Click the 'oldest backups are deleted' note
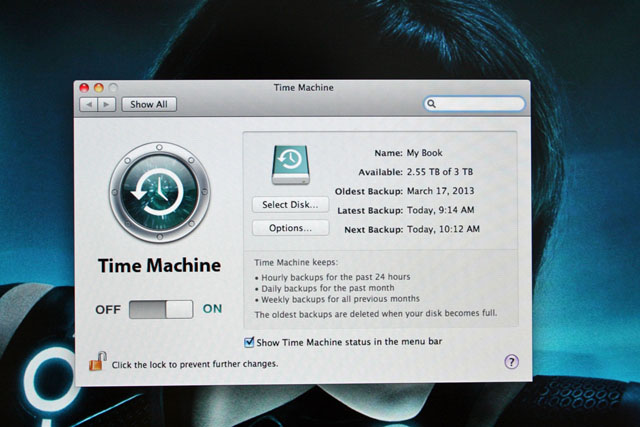Image resolution: width=640 pixels, height=427 pixels. pyautogui.click(x=376, y=314)
